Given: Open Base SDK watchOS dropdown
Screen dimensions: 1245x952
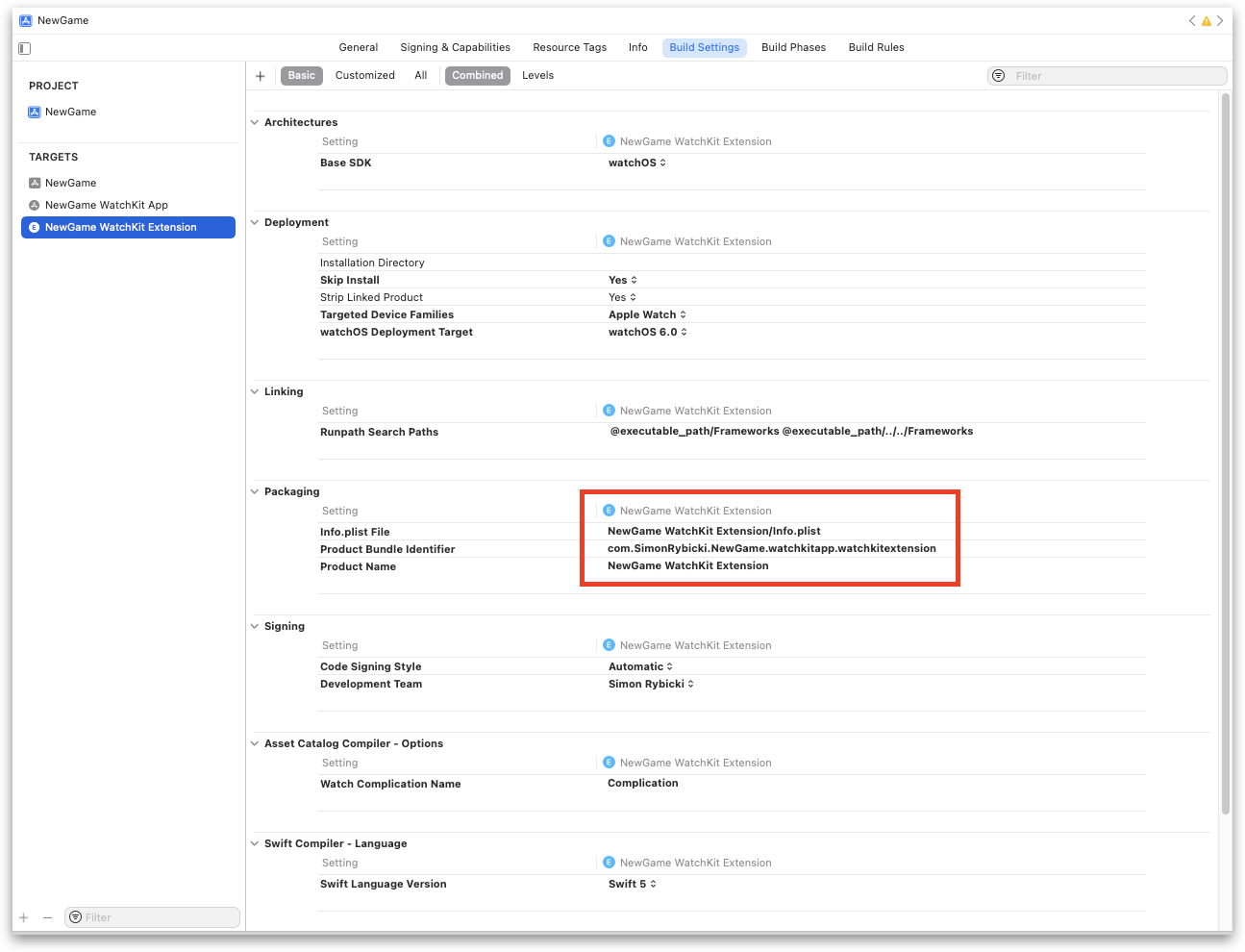Looking at the screenshot, I should (x=637, y=163).
